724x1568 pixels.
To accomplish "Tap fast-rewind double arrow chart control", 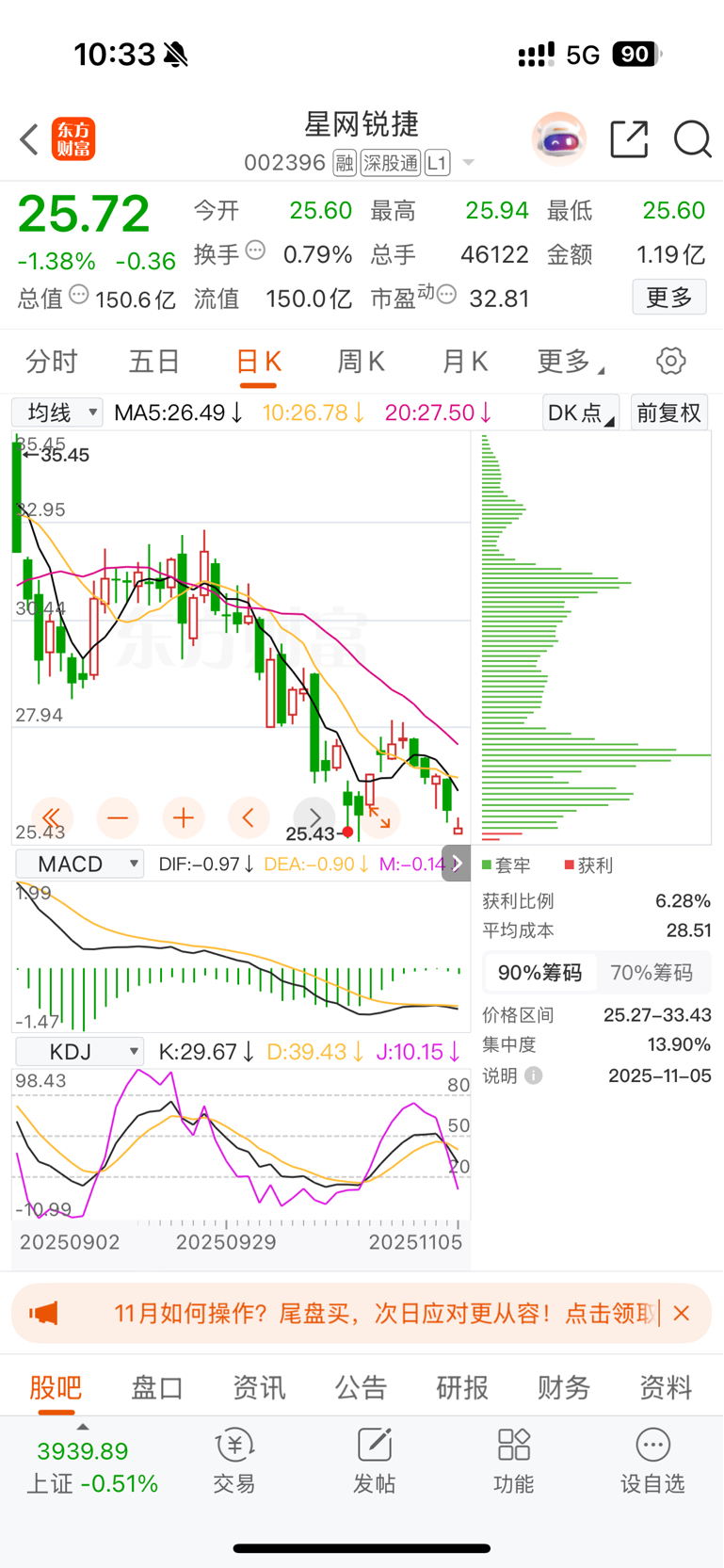I will [52, 817].
